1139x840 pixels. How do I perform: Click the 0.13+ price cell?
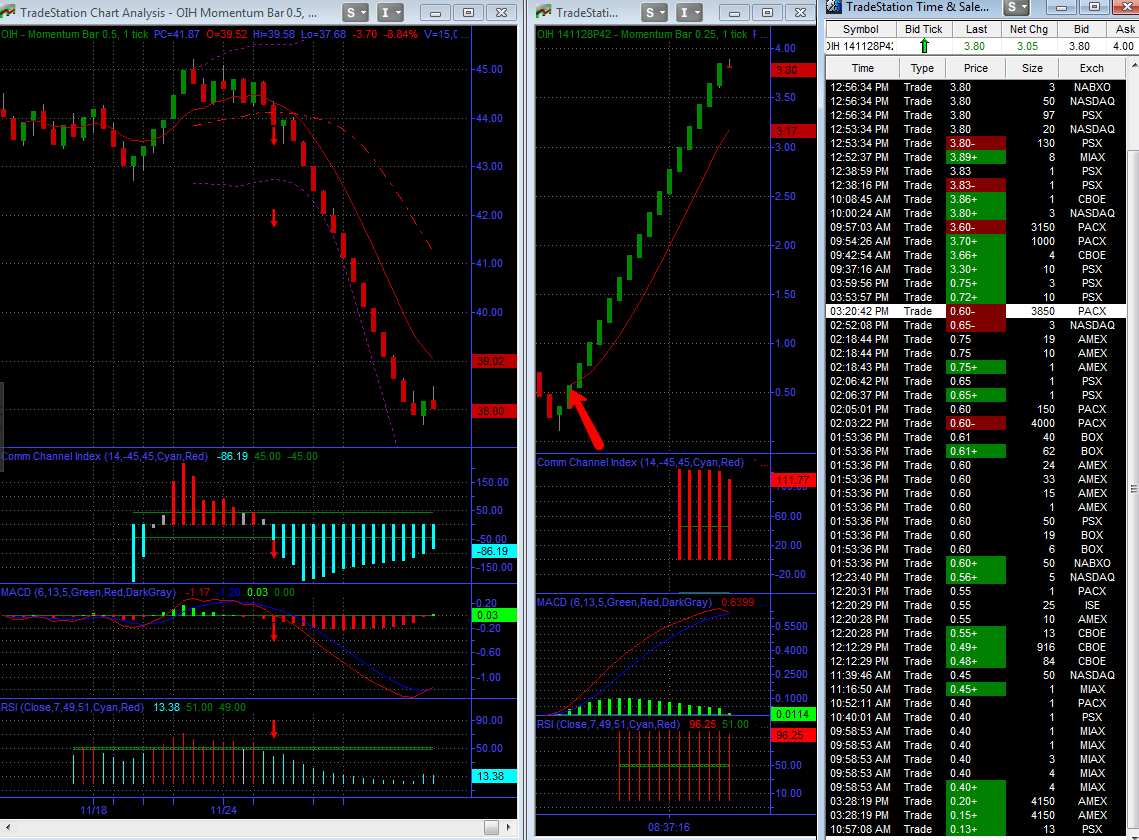coord(976,829)
